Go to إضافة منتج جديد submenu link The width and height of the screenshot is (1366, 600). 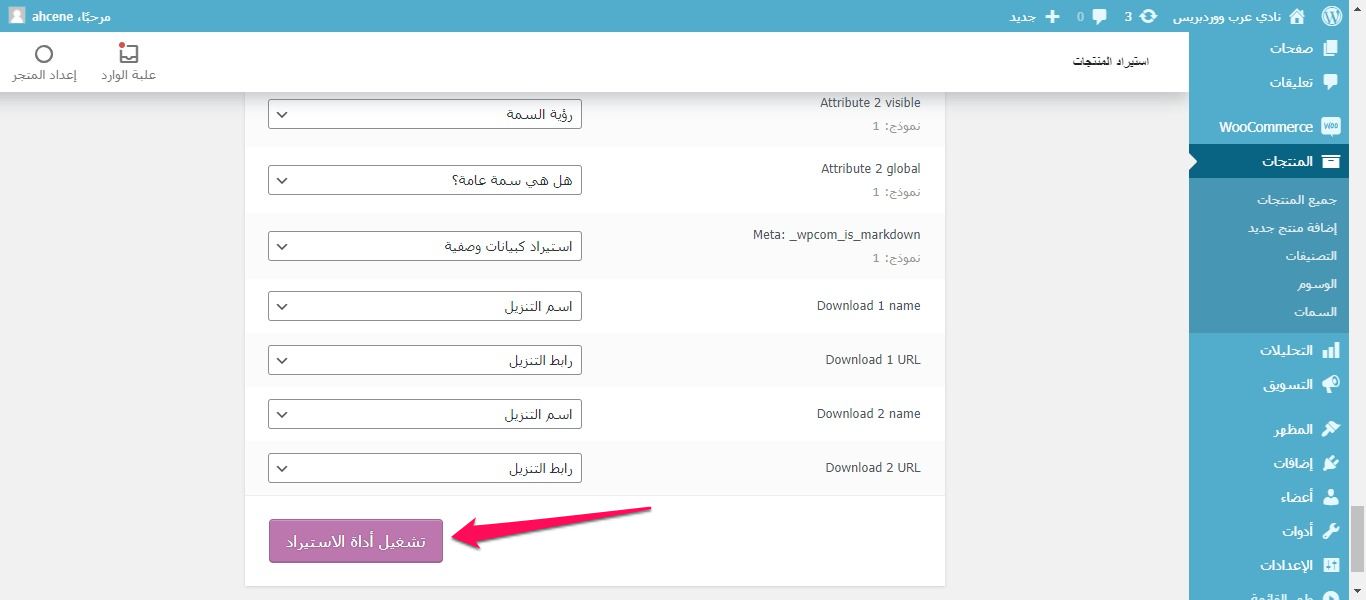pos(1292,228)
